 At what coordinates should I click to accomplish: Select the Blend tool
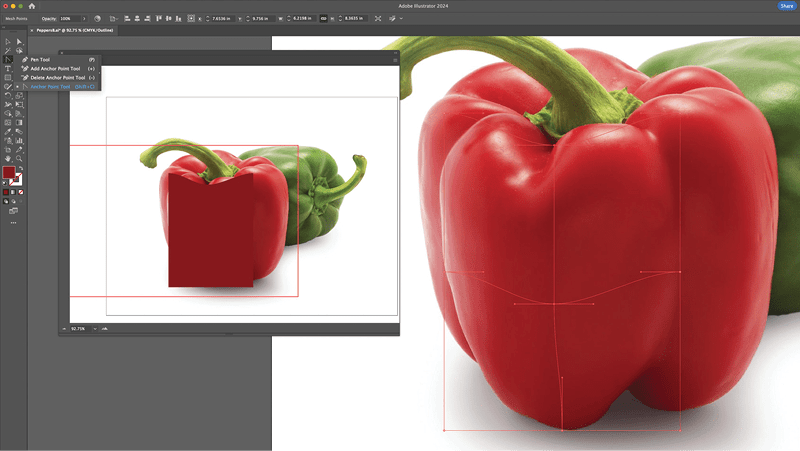tap(19, 132)
